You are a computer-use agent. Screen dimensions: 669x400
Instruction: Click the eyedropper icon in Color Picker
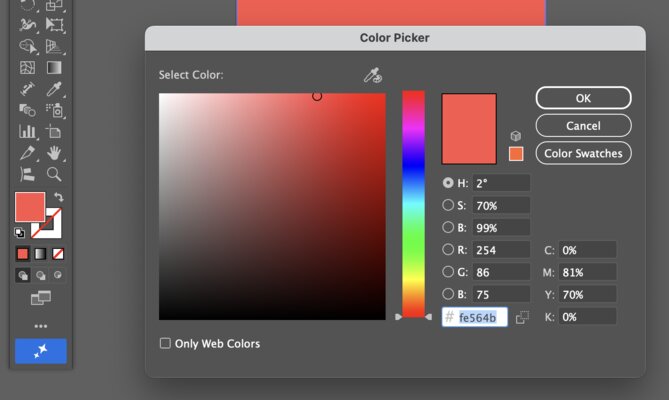coord(373,75)
